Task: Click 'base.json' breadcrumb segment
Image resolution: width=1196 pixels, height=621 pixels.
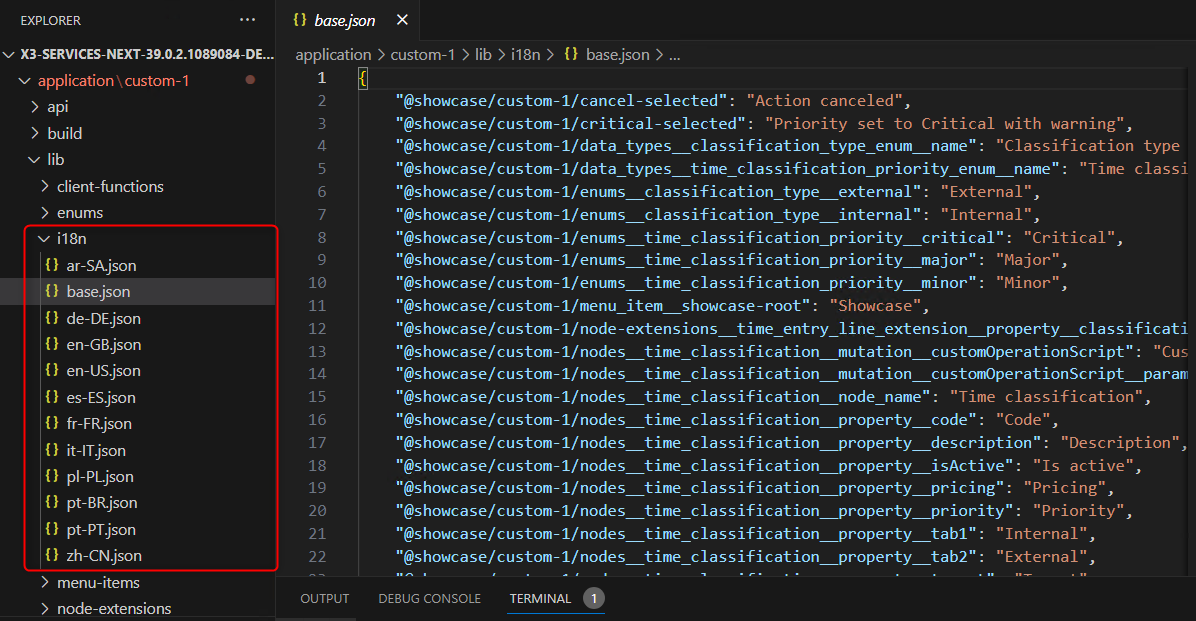Action: (618, 54)
